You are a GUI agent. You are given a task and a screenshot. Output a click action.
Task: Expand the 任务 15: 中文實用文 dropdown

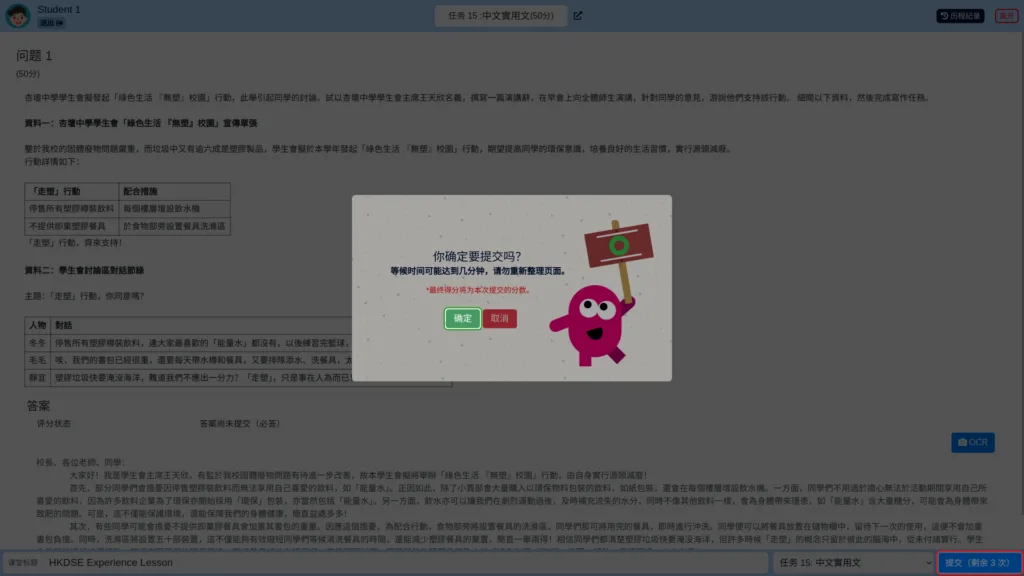(x=854, y=562)
